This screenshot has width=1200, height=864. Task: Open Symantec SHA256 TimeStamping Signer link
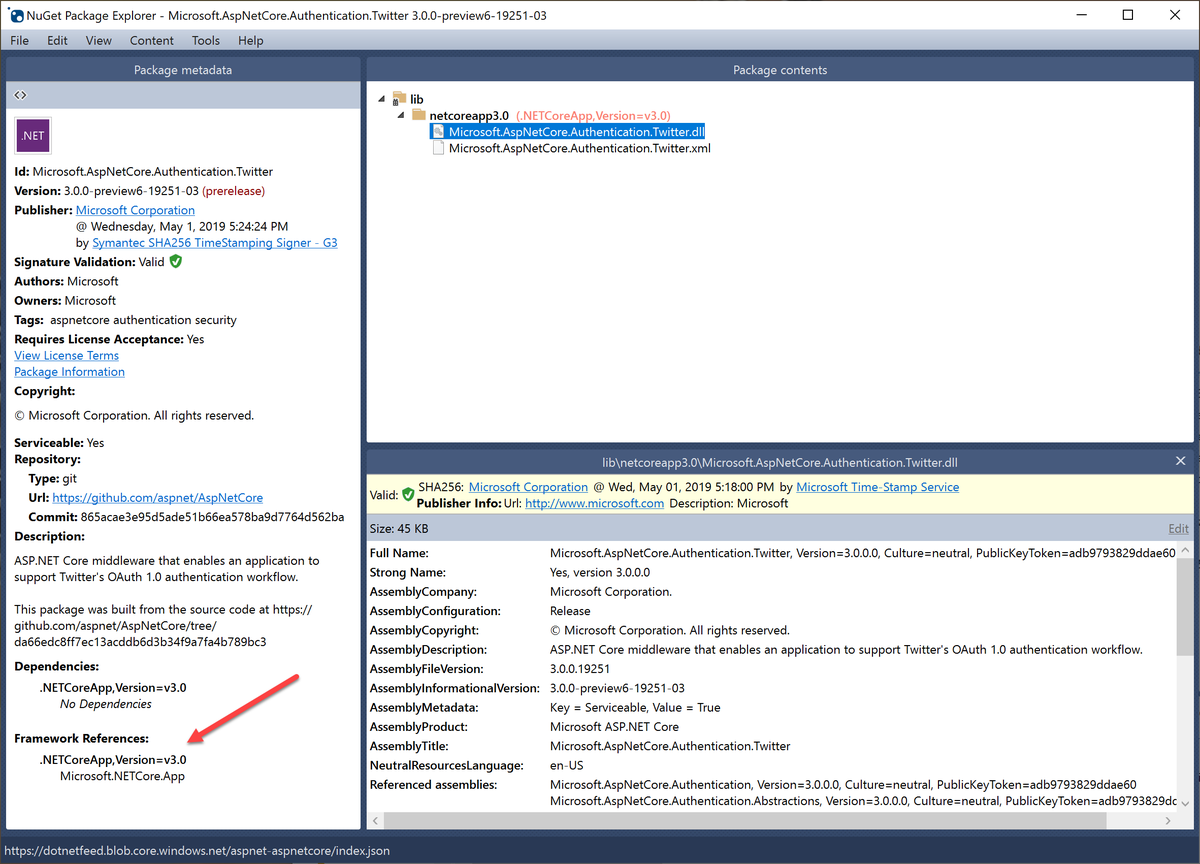[215, 243]
